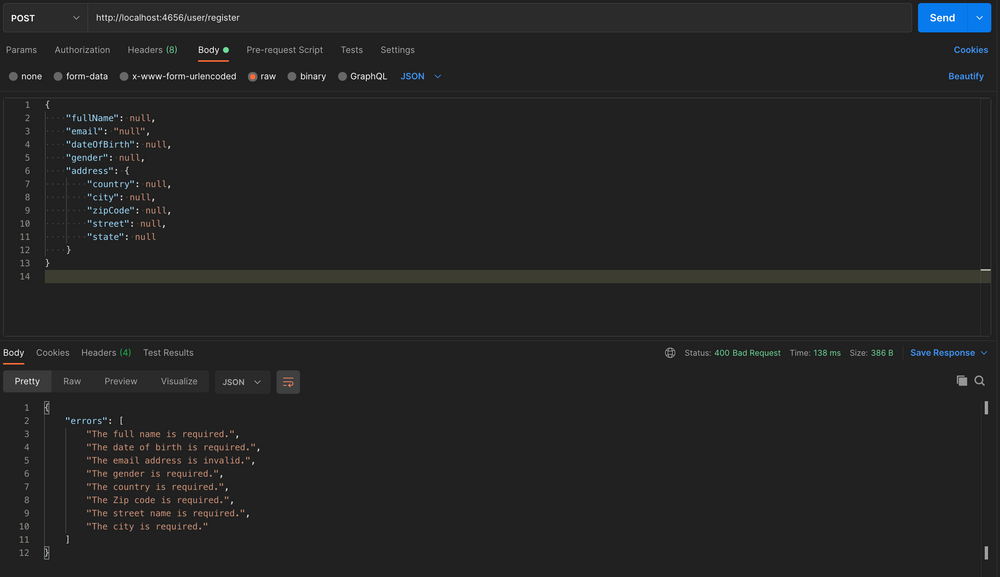Click the "gender" key in request body

[87, 157]
